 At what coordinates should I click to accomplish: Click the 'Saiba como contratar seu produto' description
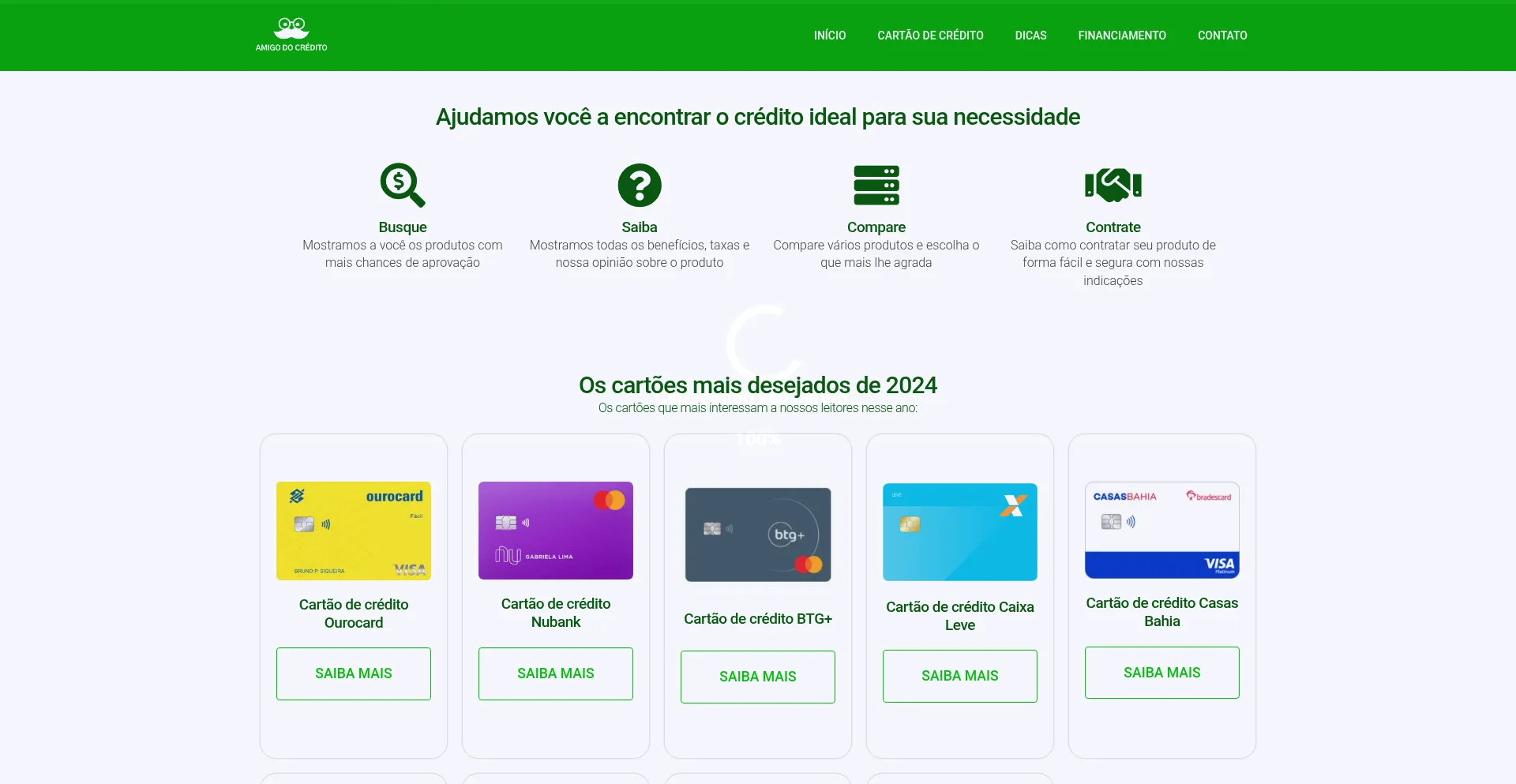[x=1113, y=263]
